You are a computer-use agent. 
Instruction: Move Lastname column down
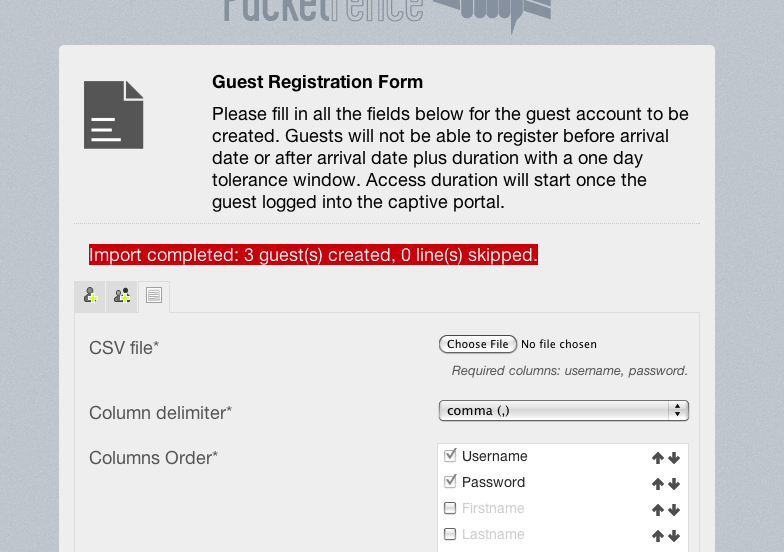674,536
